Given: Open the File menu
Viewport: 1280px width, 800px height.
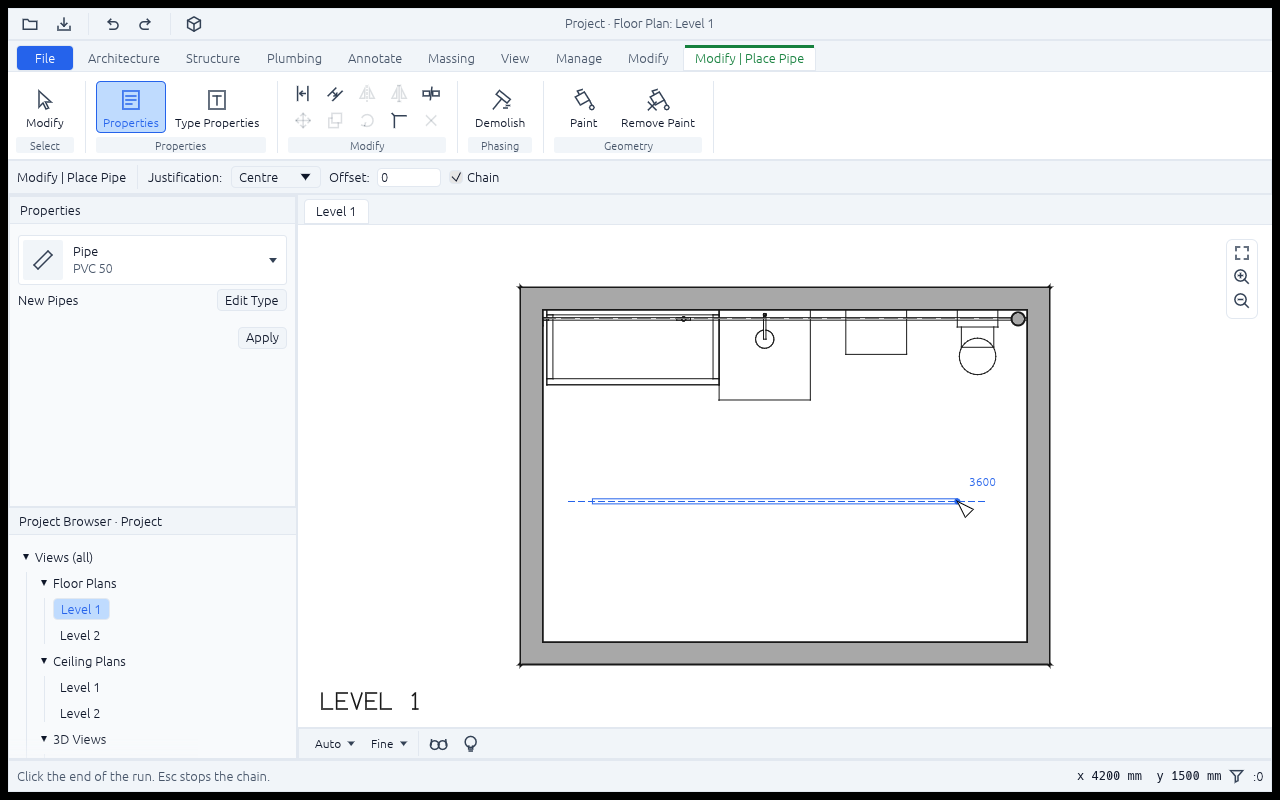Looking at the screenshot, I should coord(45,58).
